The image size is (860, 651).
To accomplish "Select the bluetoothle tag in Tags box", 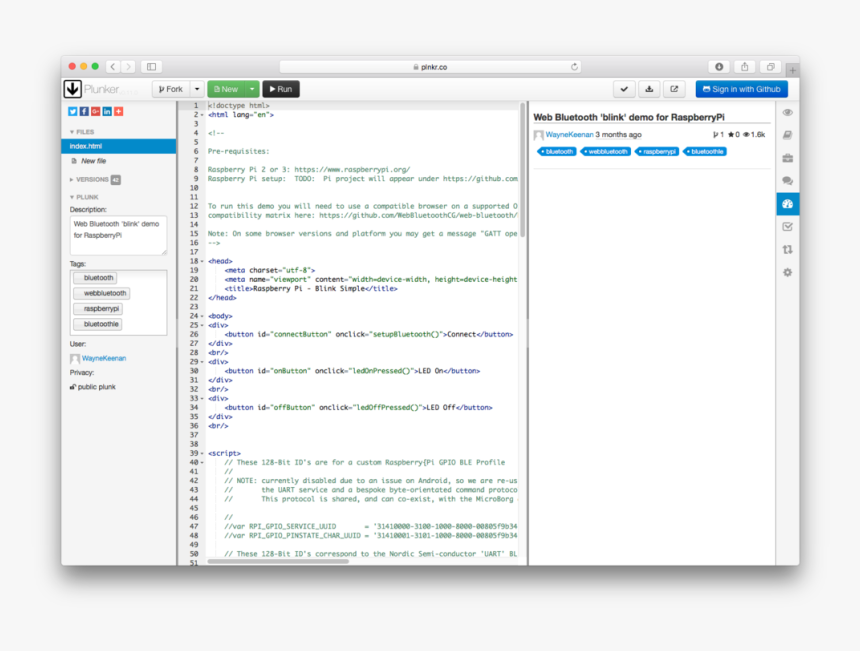I will 98,324.
